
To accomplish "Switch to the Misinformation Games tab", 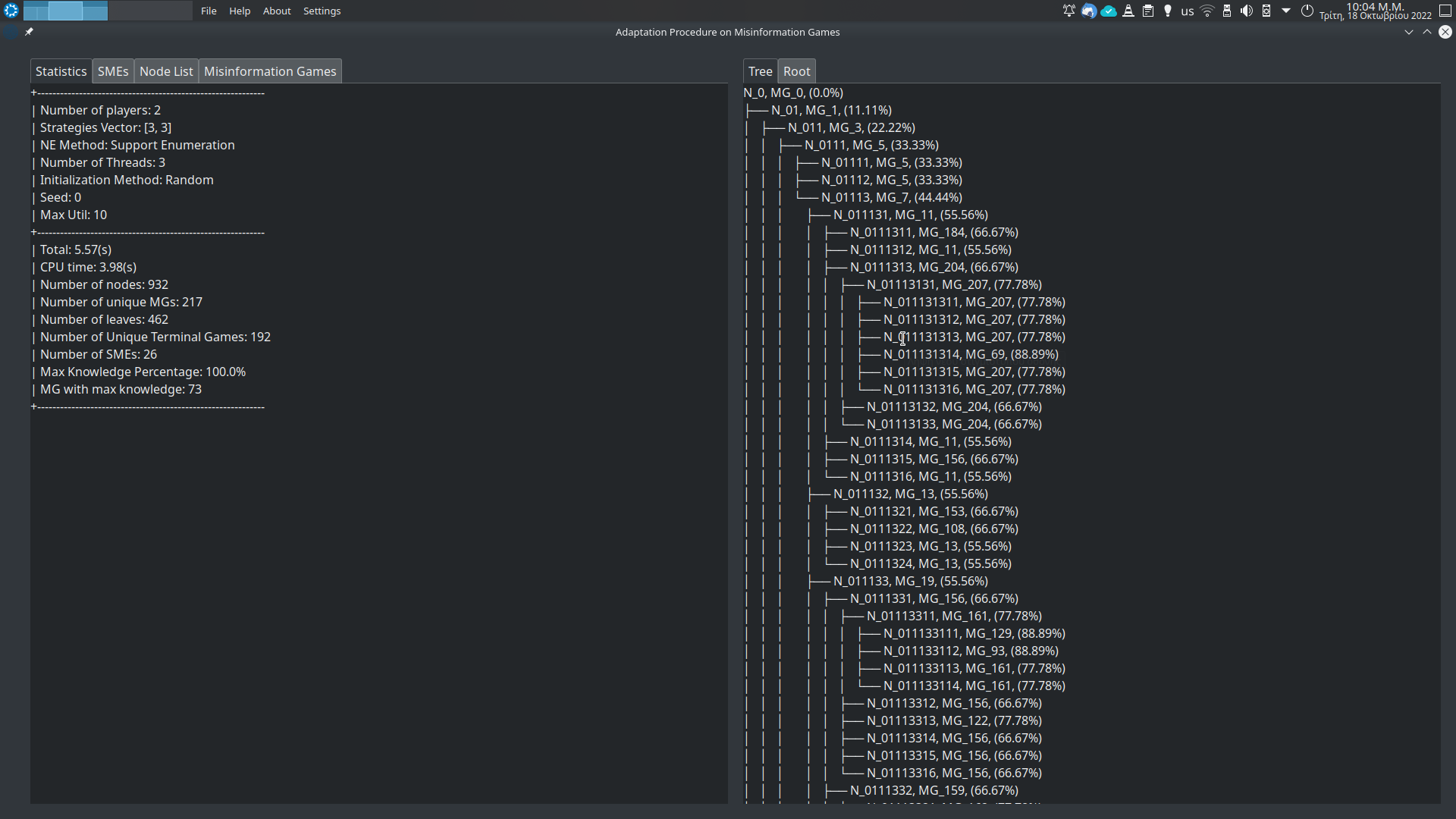I will tap(270, 71).
